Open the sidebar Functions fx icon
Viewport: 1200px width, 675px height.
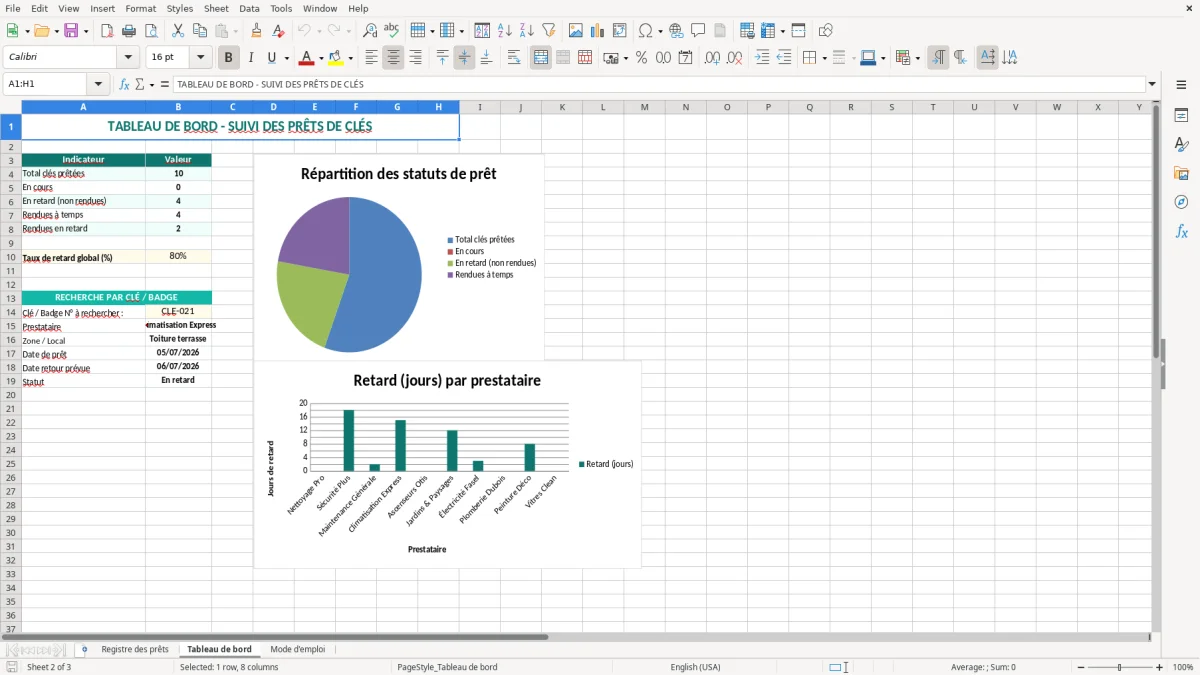point(1181,231)
